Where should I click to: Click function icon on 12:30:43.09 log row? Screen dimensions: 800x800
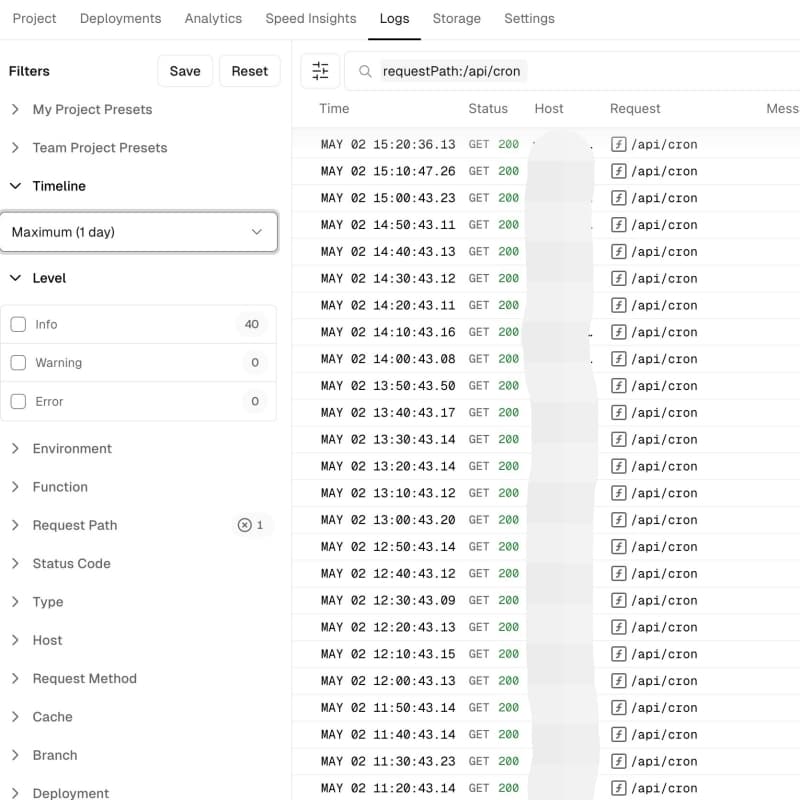618,600
